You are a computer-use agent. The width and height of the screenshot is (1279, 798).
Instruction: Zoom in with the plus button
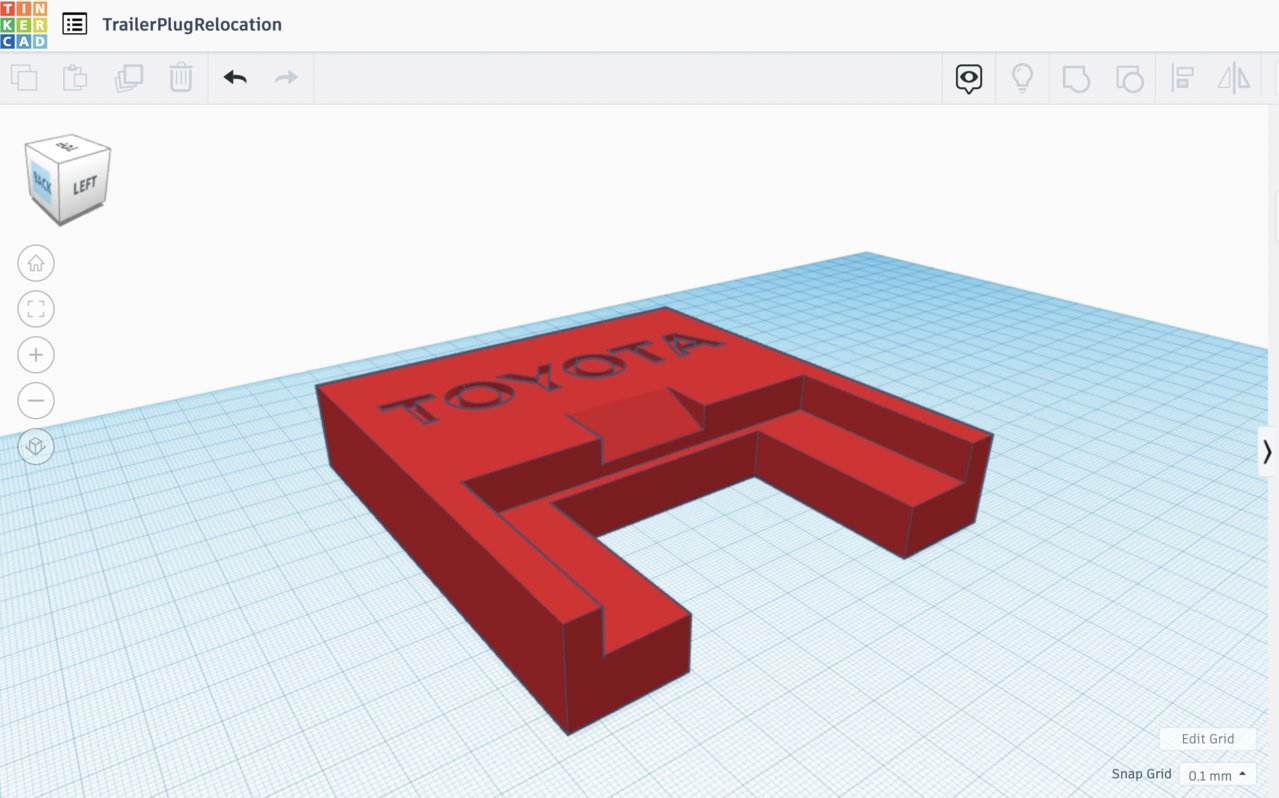[x=36, y=355]
